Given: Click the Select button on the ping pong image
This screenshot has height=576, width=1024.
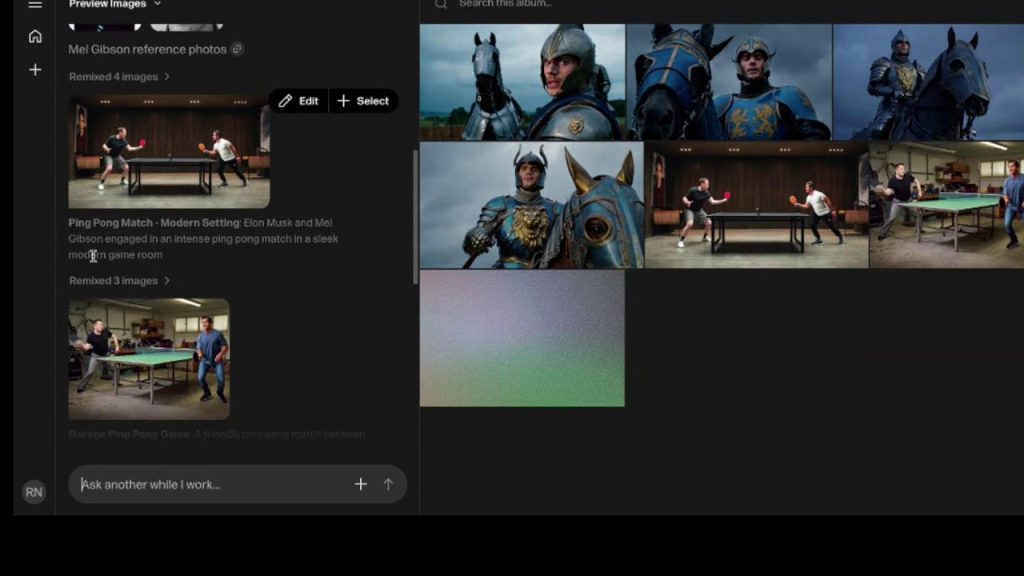Looking at the screenshot, I should click(363, 101).
